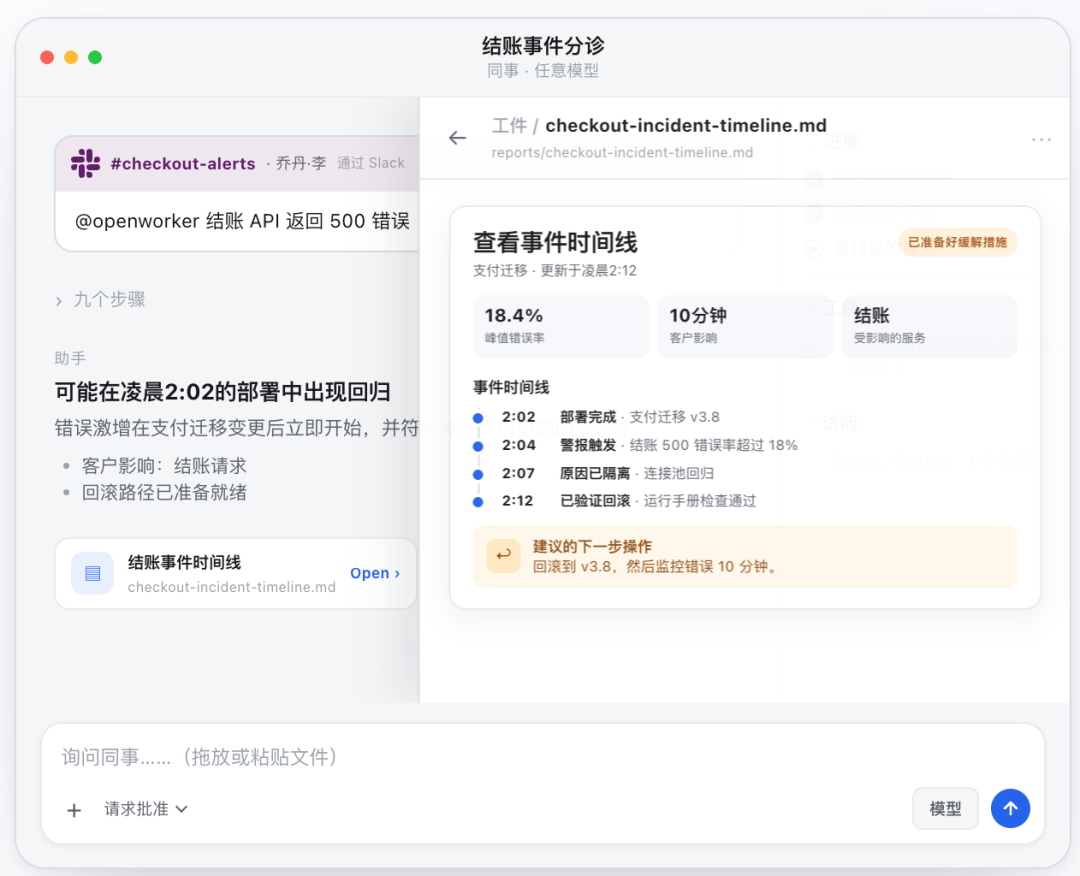Click the back arrow in artifact panel

coord(457,138)
